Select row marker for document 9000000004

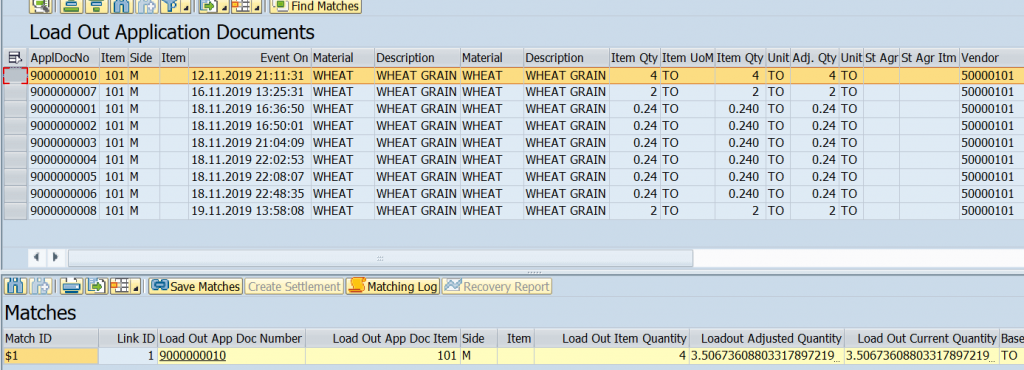tap(15, 160)
